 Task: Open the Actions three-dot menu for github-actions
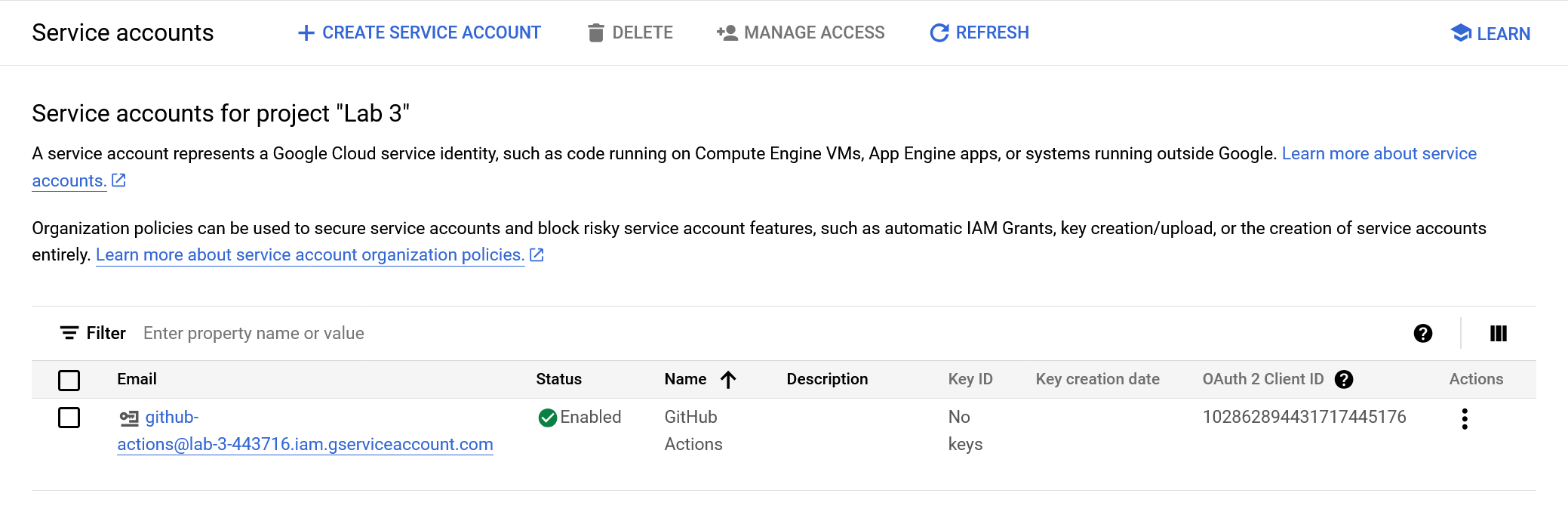pos(1464,419)
